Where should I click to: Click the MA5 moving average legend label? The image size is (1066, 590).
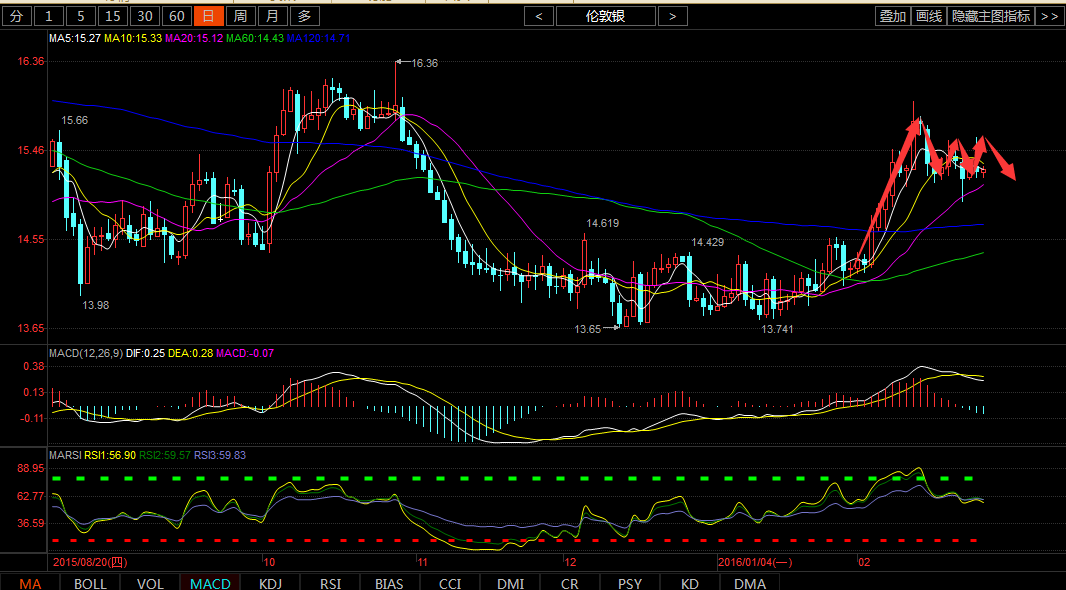coord(75,38)
